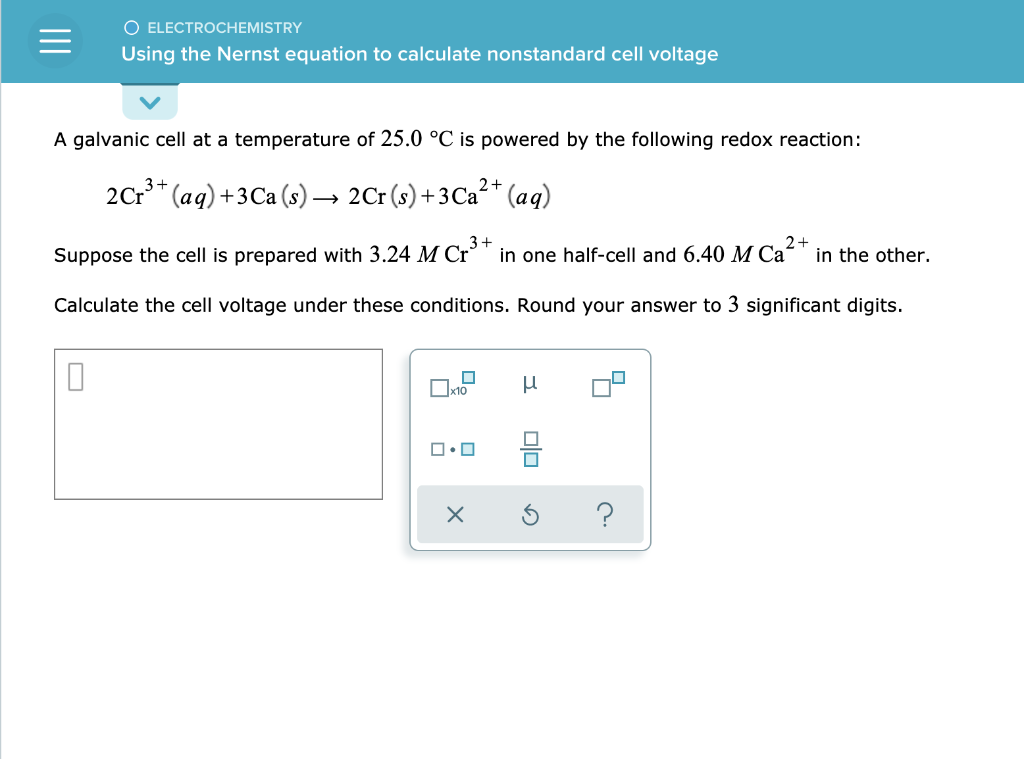Open the hamburger navigation menu
The image size is (1024, 759).
coord(55,41)
